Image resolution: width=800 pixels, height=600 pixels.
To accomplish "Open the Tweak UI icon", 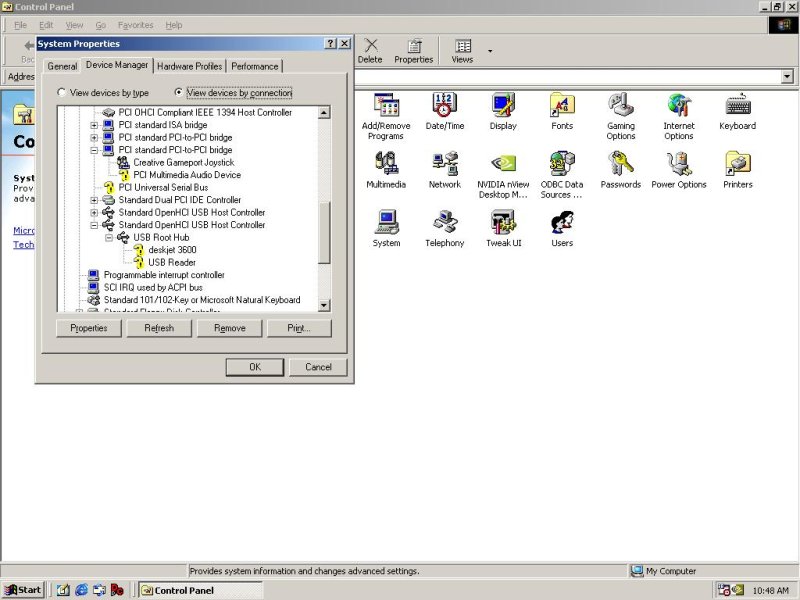I will (x=503, y=223).
